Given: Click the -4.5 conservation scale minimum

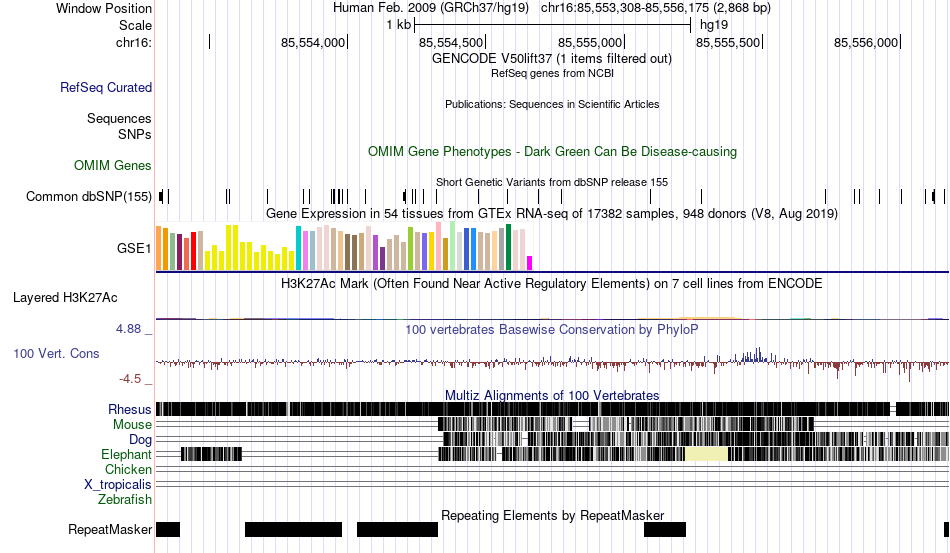Looking at the screenshot, I should tap(130, 379).
